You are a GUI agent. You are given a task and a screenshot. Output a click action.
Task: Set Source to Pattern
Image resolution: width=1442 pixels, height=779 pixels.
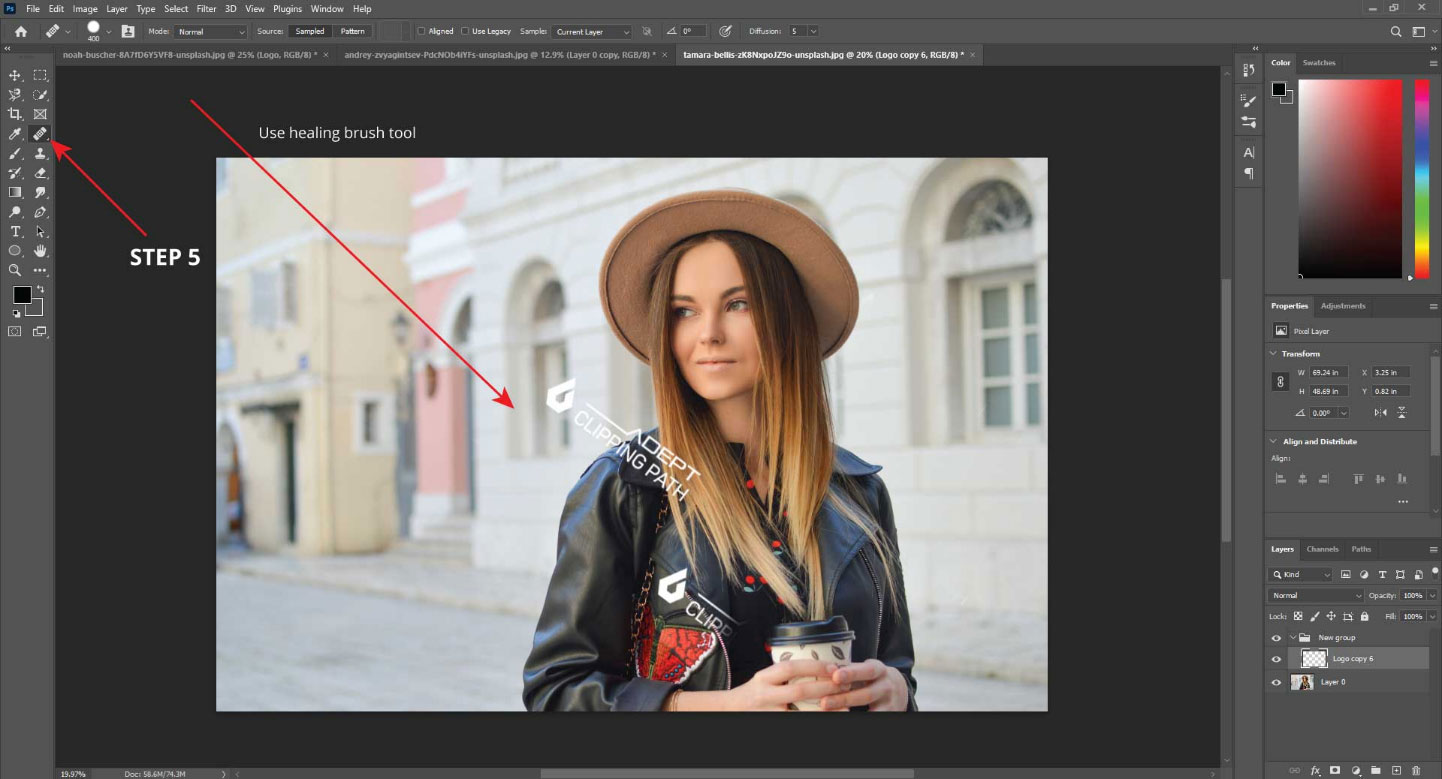352,32
